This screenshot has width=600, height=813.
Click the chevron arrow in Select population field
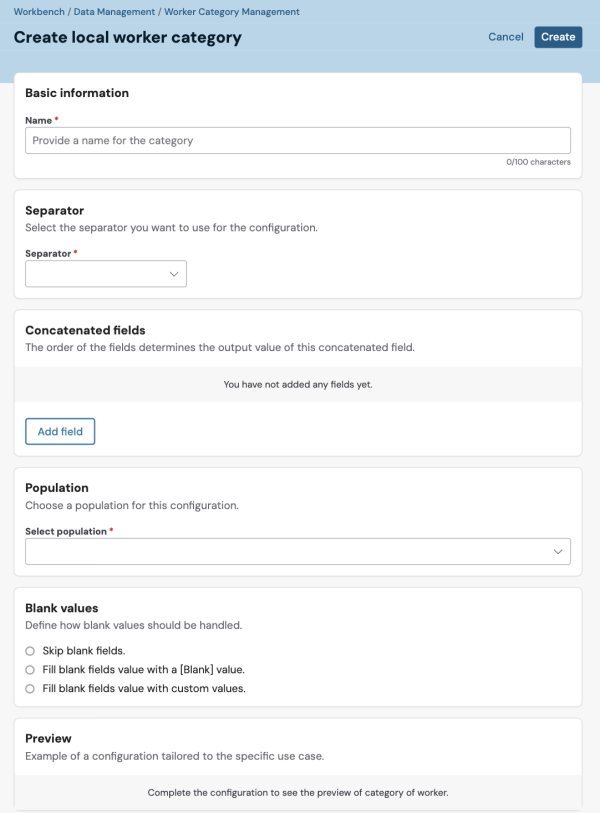click(557, 552)
